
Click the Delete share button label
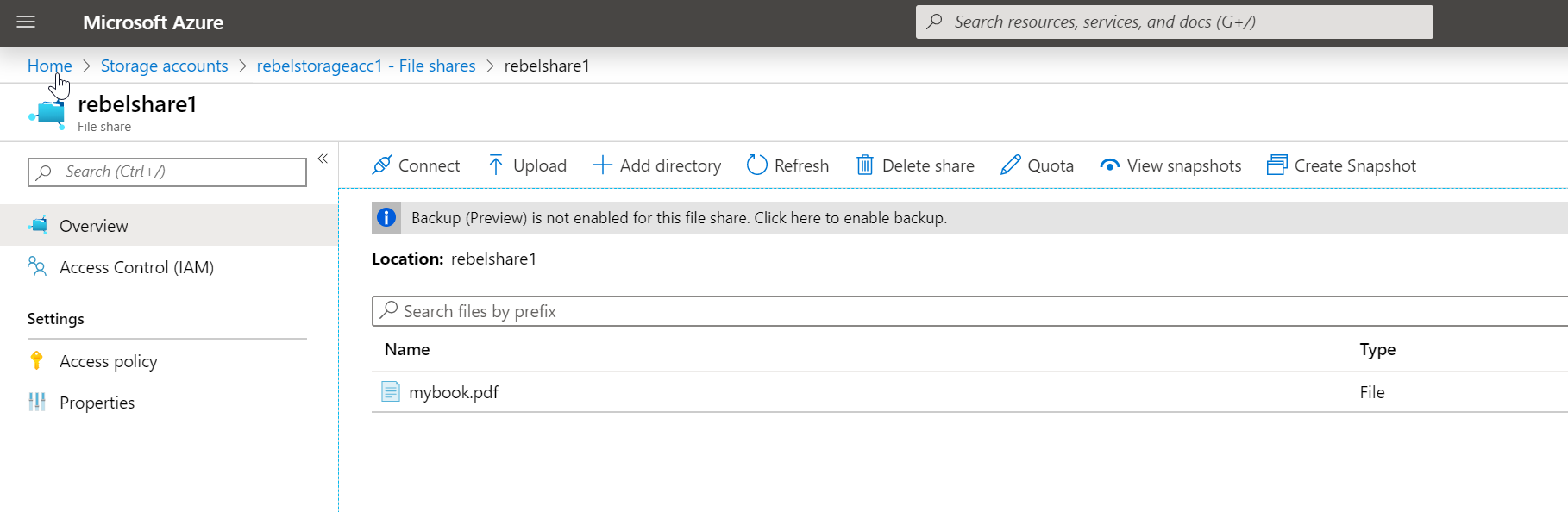click(x=928, y=165)
